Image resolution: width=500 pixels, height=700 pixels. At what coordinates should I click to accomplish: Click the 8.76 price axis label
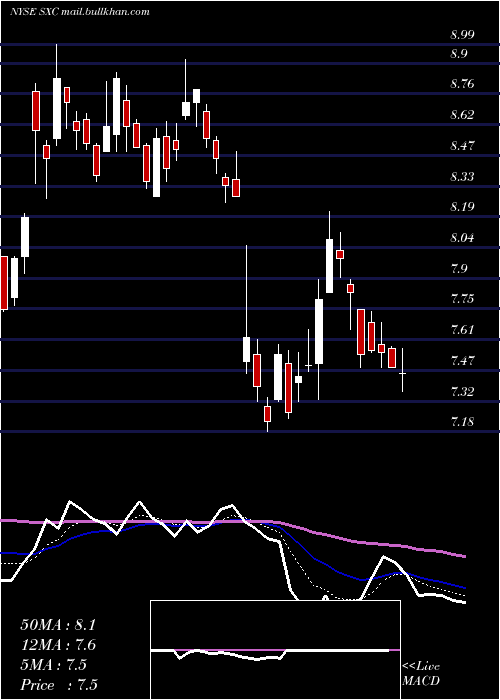click(462, 84)
